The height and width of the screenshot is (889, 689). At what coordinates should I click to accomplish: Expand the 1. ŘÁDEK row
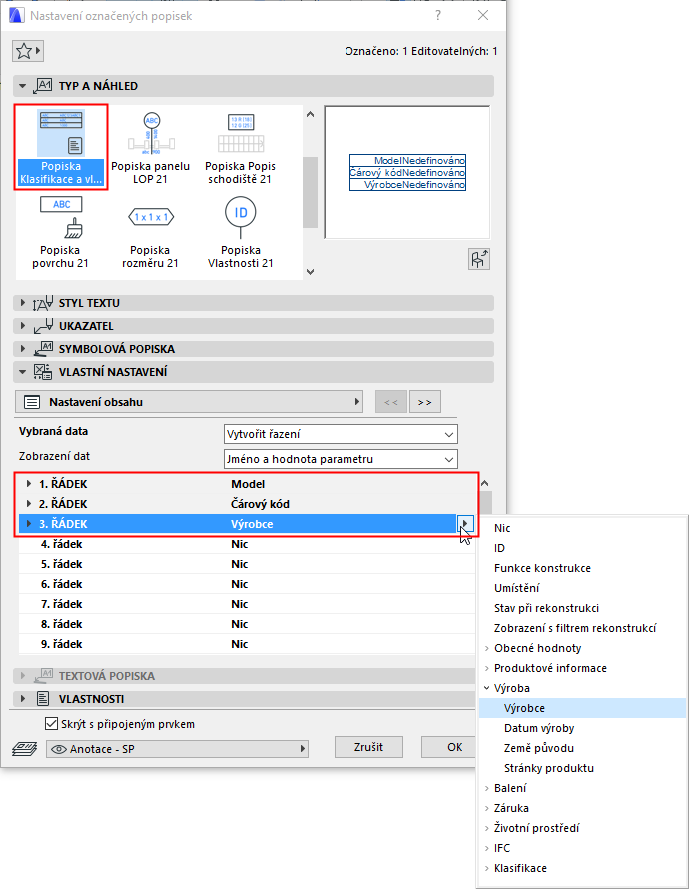point(29,484)
